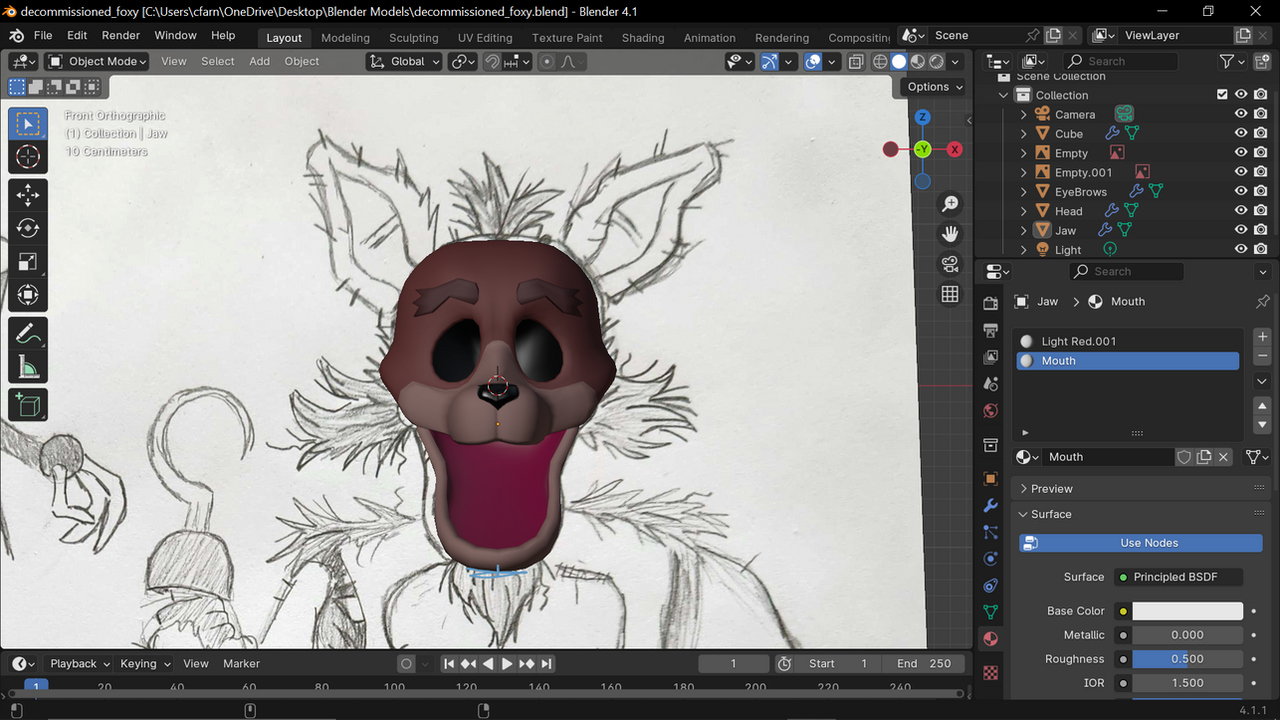Jump to the animation end frame
Viewport: 1280px width, 720px height.
547,663
